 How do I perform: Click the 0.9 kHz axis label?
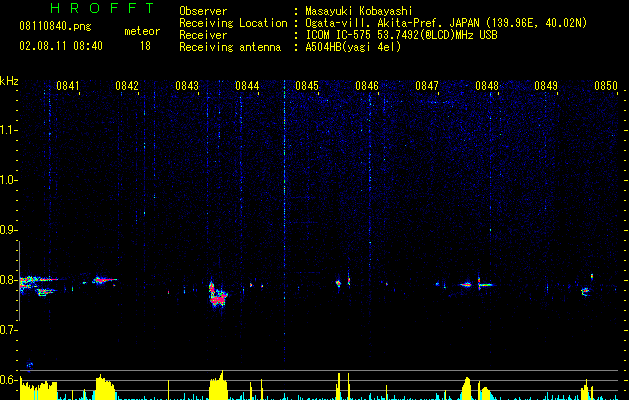point(8,230)
